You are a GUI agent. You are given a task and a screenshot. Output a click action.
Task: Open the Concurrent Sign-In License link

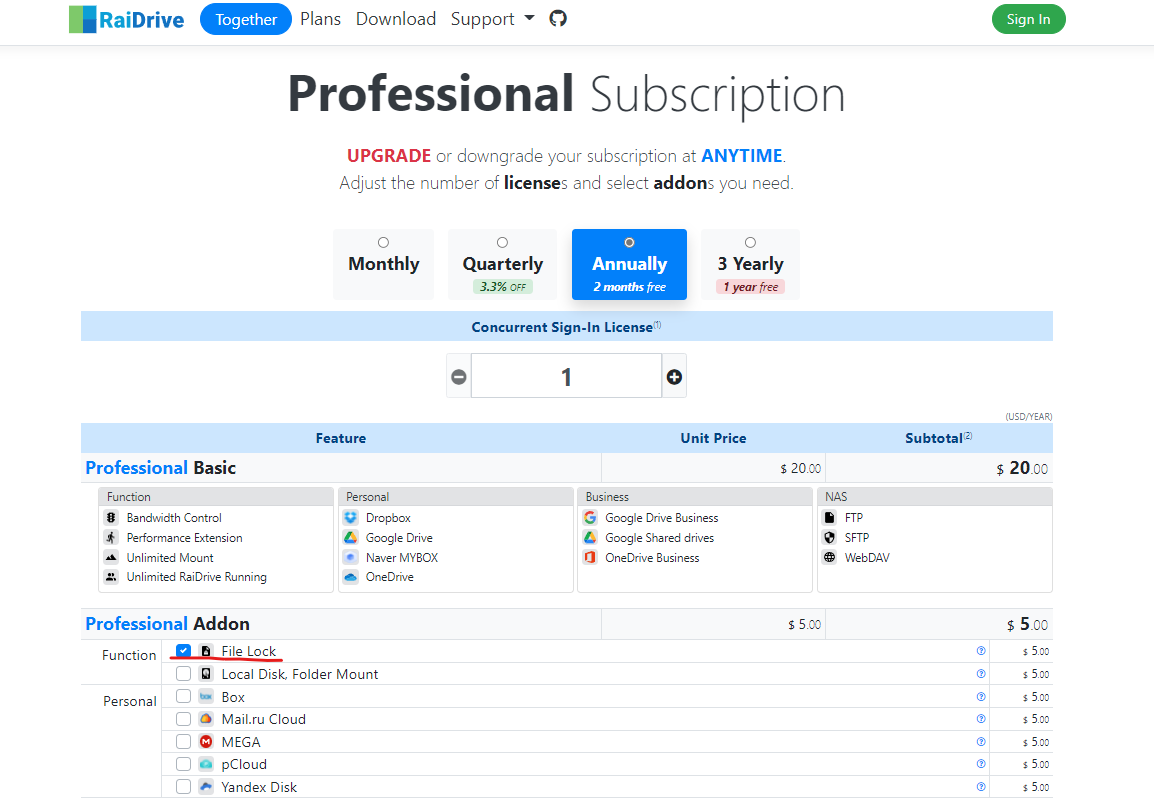pyautogui.click(x=562, y=325)
